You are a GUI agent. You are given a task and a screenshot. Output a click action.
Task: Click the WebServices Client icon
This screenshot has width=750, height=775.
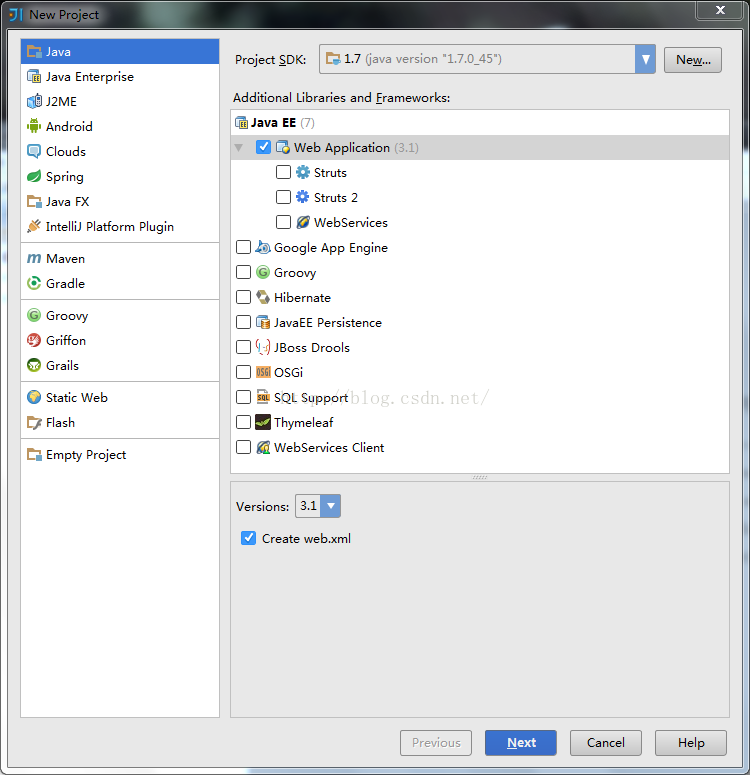coord(263,447)
